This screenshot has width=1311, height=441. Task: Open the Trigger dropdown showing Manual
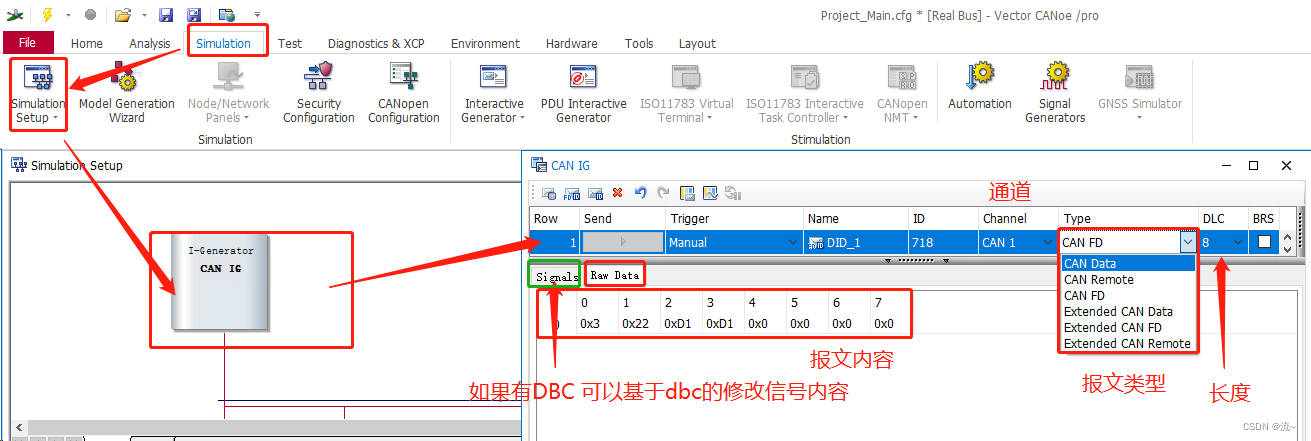click(793, 242)
